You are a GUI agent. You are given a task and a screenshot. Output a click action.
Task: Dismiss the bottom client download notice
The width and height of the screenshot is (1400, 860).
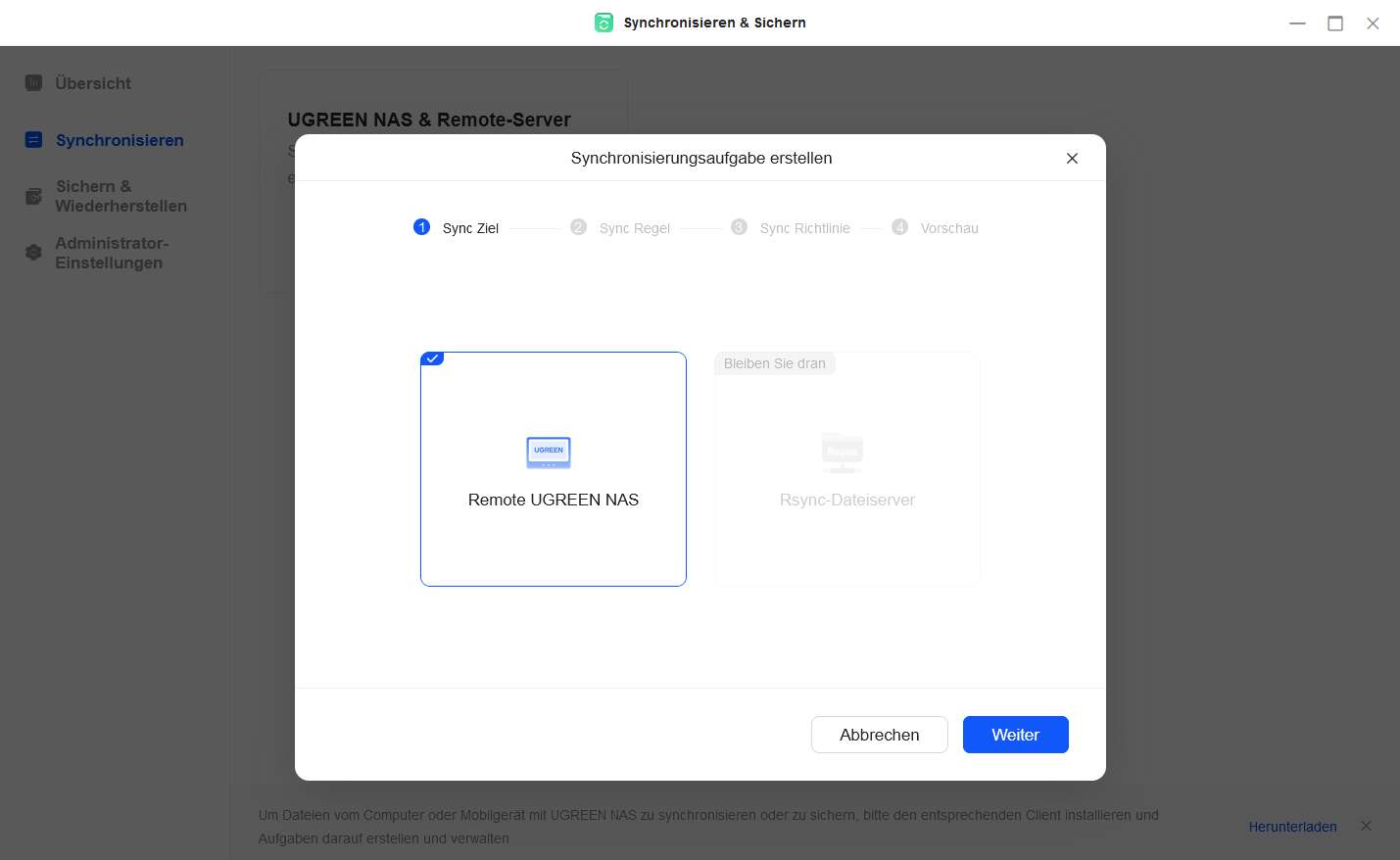[1366, 826]
